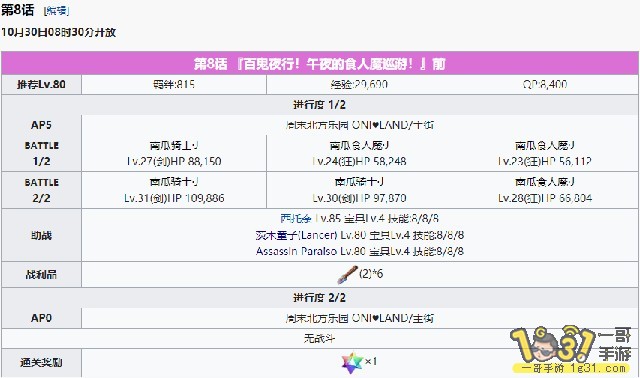
Task: Select the 无战斗 row
Action: (320, 338)
